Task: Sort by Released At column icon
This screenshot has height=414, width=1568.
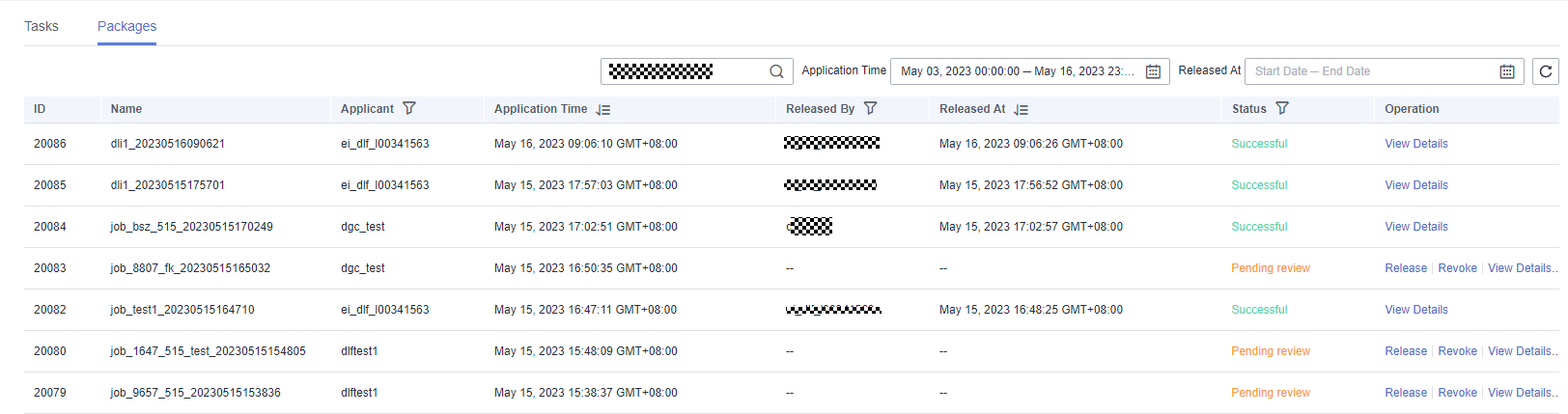Action: 1022,110
